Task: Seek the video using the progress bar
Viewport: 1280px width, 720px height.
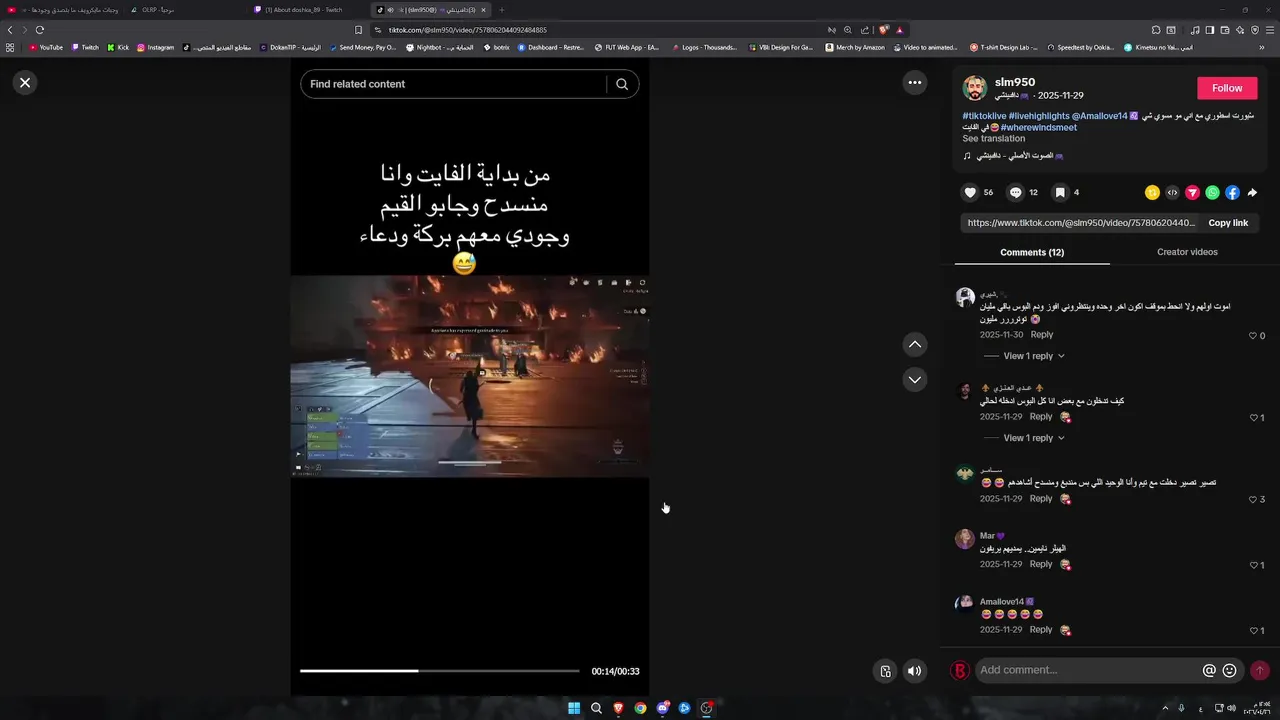Action: 439,671
